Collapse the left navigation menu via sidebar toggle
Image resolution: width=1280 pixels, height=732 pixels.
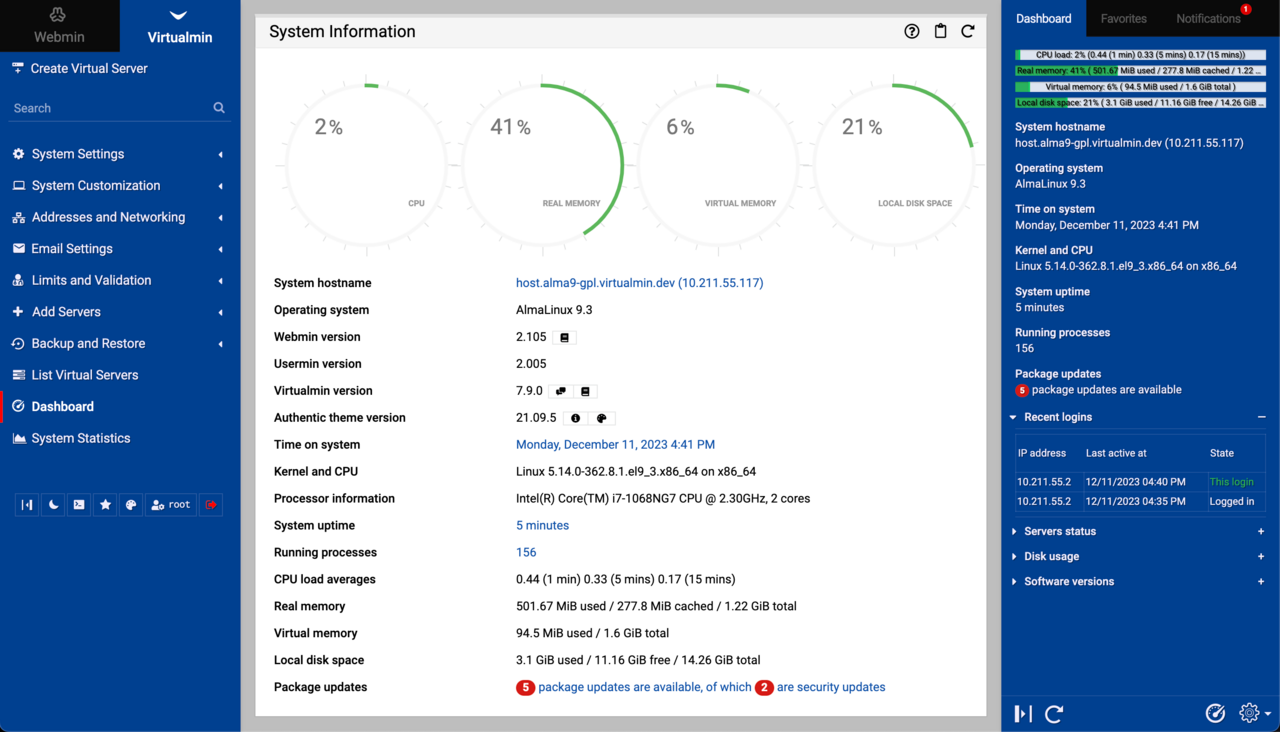28,505
